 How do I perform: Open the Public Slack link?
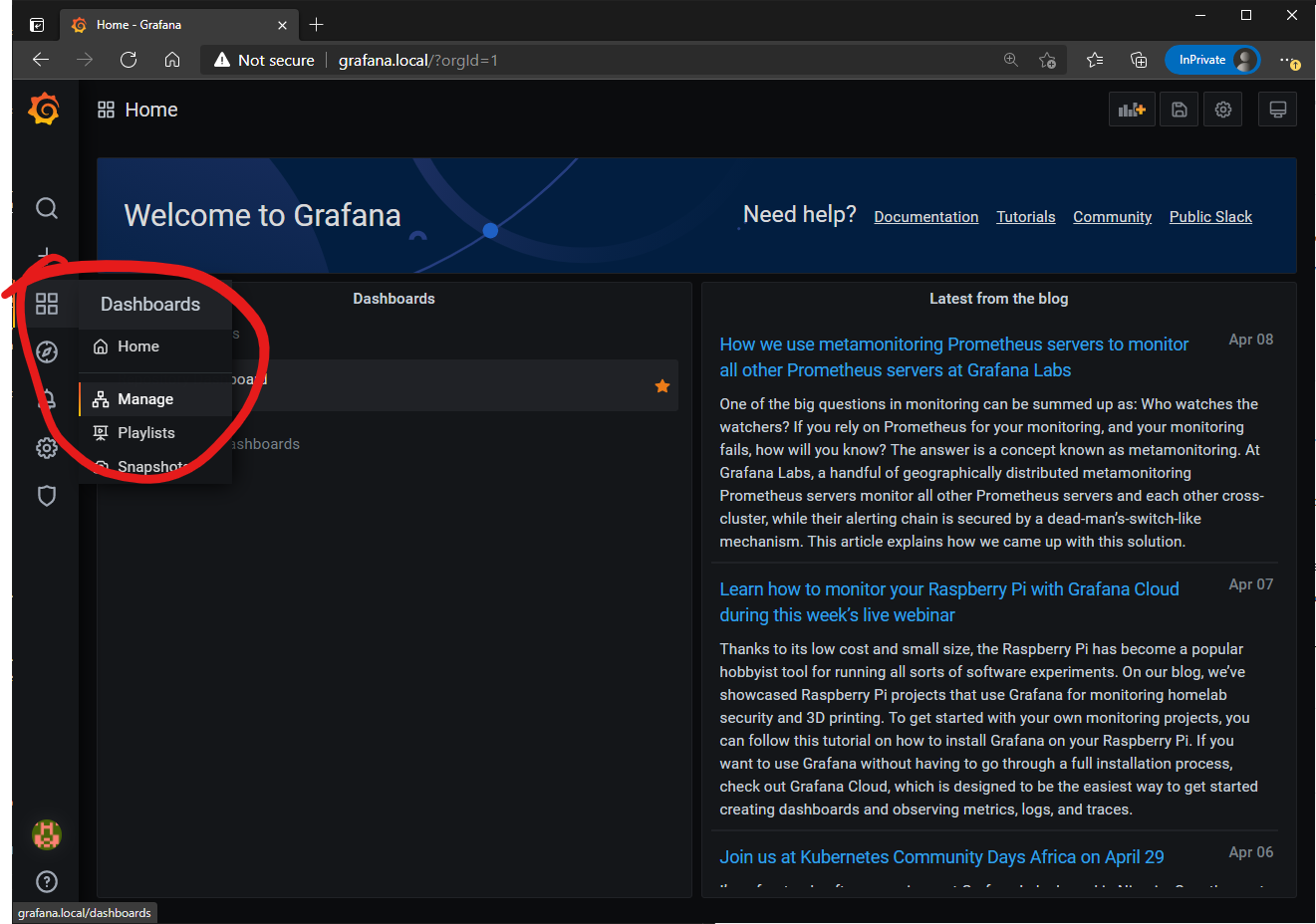[1210, 217]
